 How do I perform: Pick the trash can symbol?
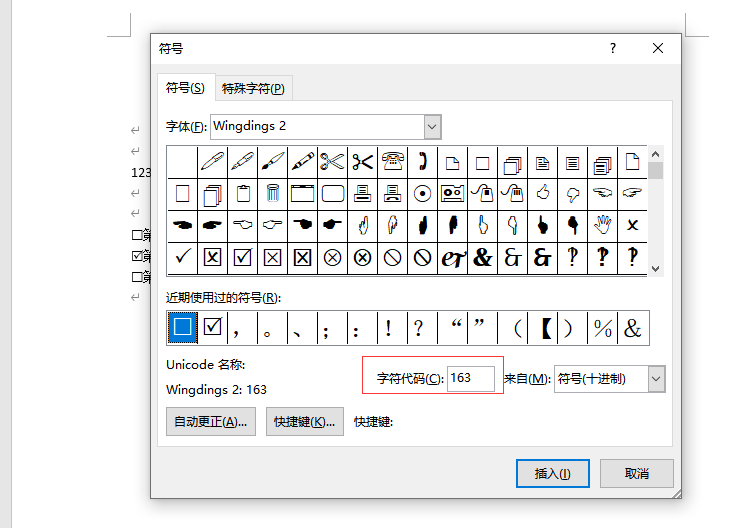point(272,193)
